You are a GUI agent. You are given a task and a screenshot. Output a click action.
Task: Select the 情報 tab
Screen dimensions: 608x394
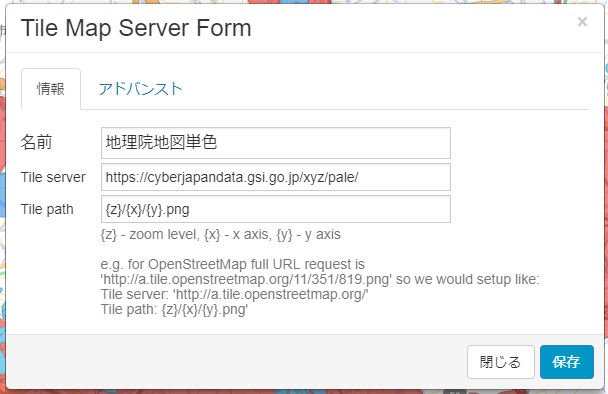[51, 89]
